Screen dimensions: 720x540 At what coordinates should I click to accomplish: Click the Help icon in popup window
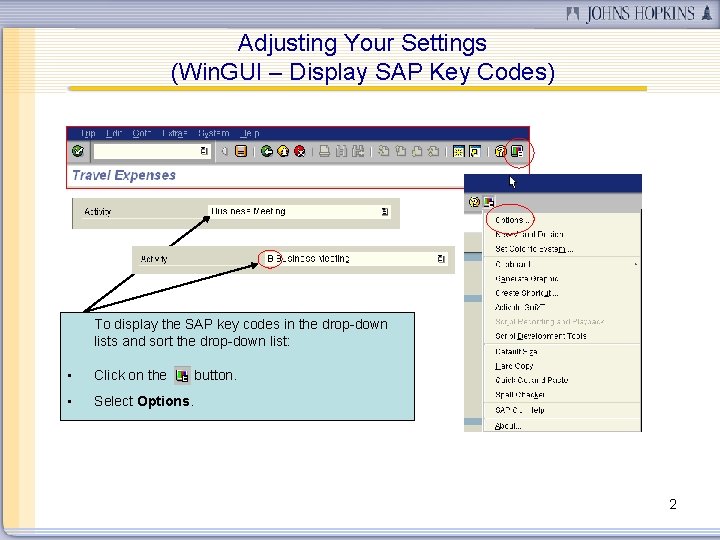tap(474, 202)
